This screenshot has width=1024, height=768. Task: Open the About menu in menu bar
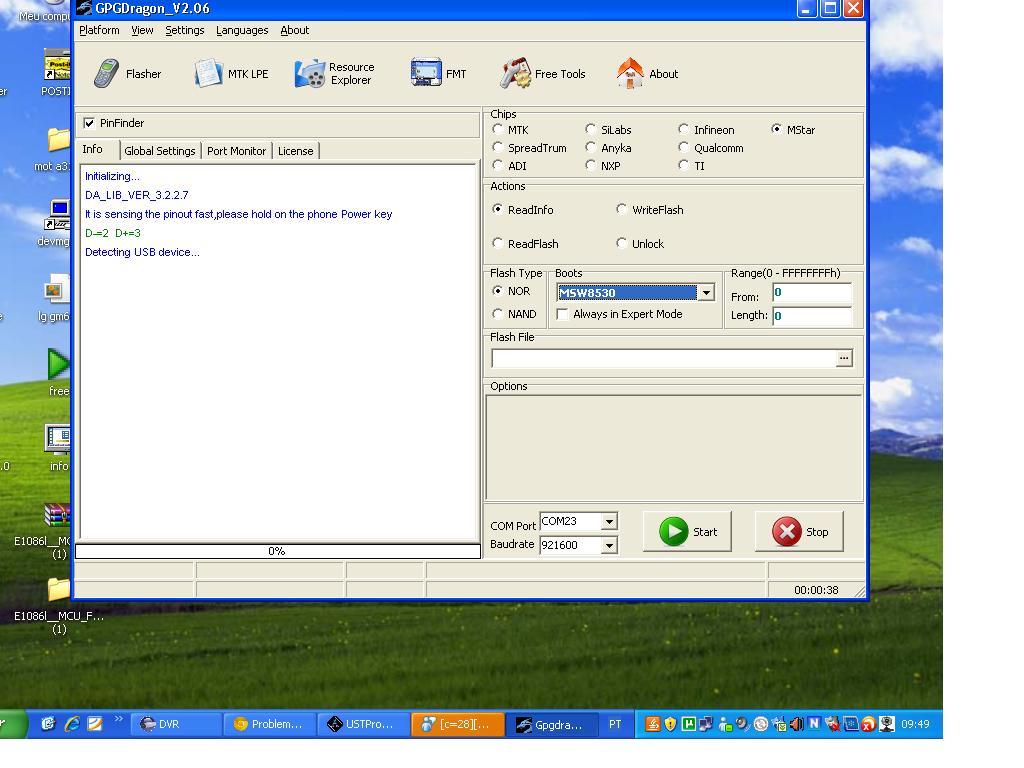[295, 30]
